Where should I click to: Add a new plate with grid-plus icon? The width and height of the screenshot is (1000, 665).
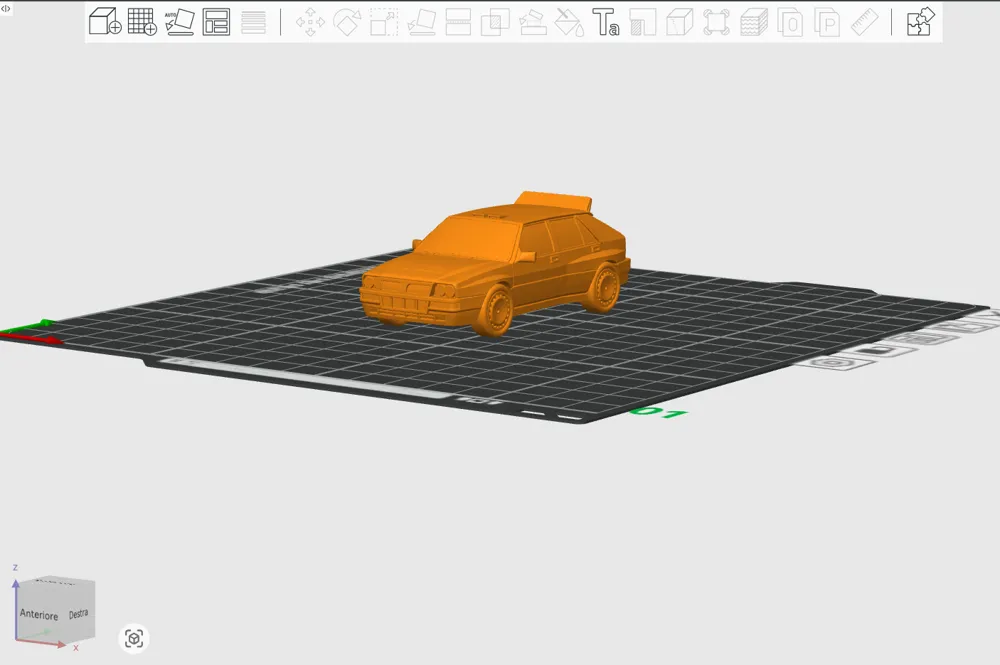(142, 22)
